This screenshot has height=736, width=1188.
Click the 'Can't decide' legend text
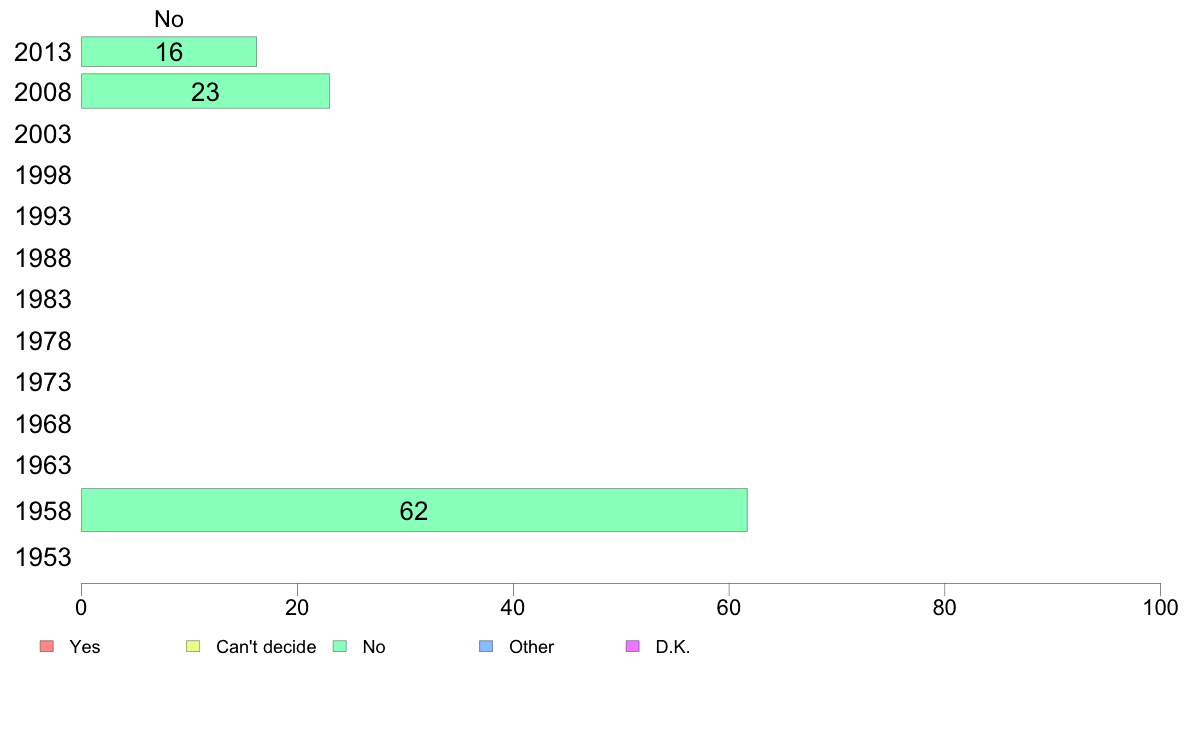pyautogui.click(x=266, y=647)
